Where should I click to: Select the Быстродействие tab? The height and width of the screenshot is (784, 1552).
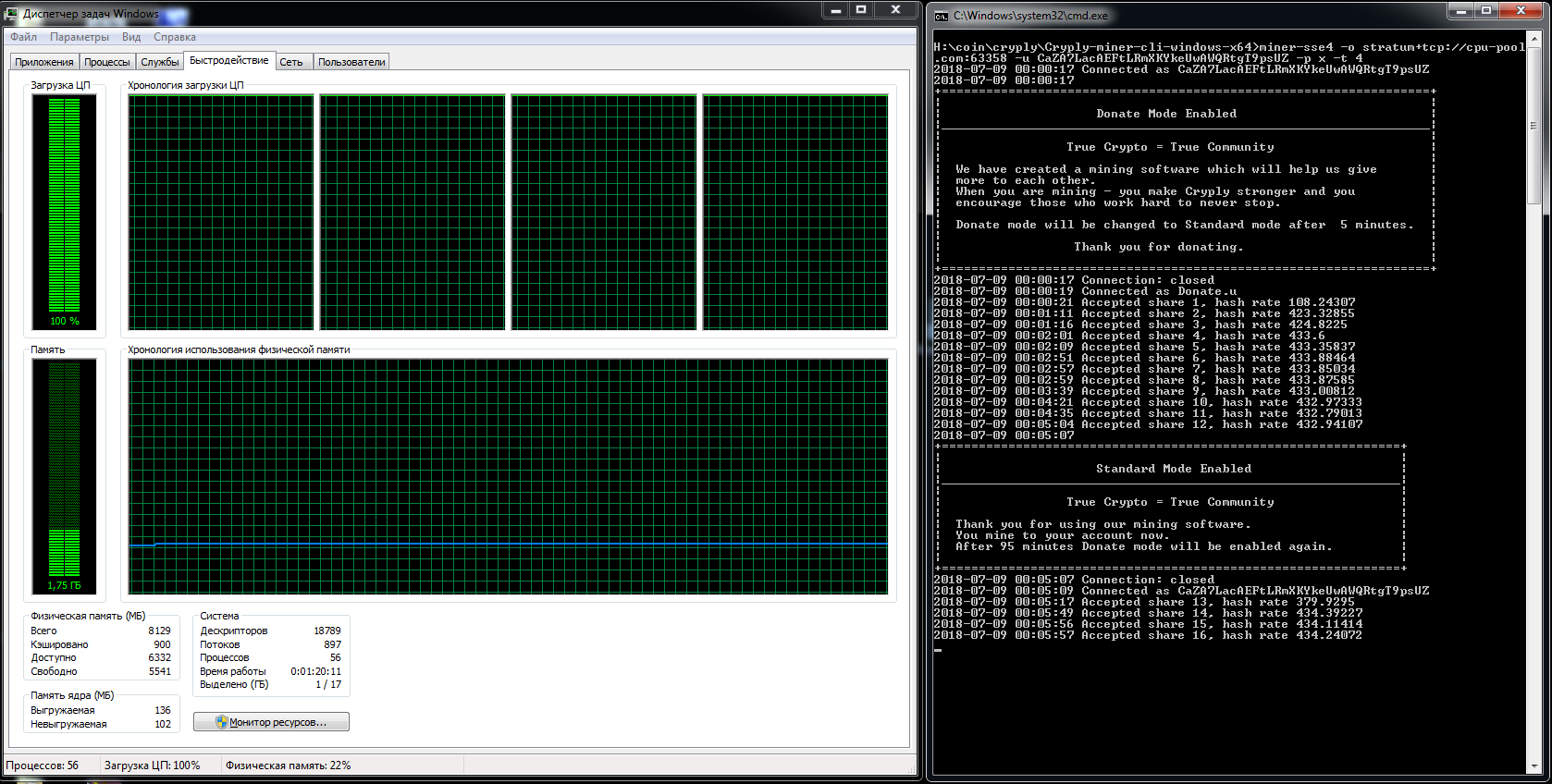click(229, 60)
